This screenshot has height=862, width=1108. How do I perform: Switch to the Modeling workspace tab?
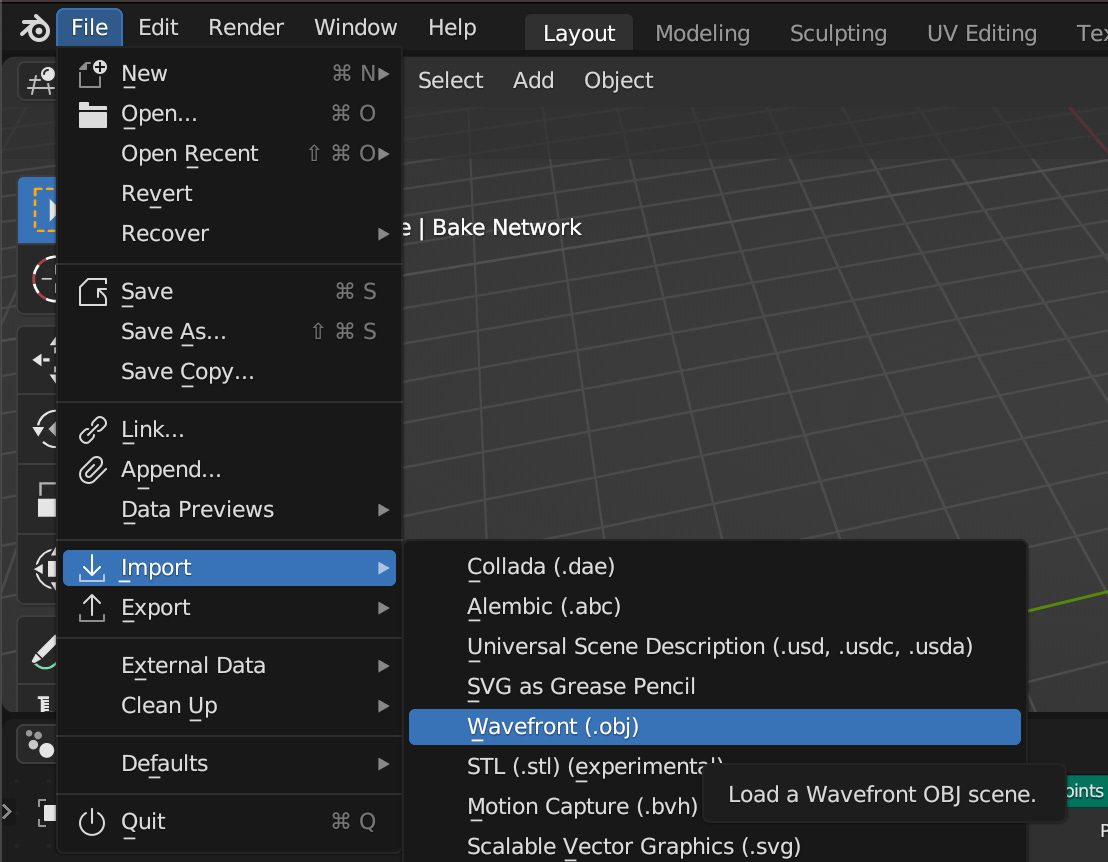(x=702, y=33)
